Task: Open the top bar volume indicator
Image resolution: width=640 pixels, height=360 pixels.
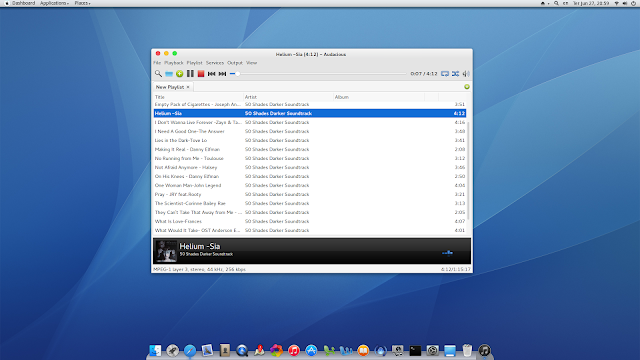Action: point(625,3)
